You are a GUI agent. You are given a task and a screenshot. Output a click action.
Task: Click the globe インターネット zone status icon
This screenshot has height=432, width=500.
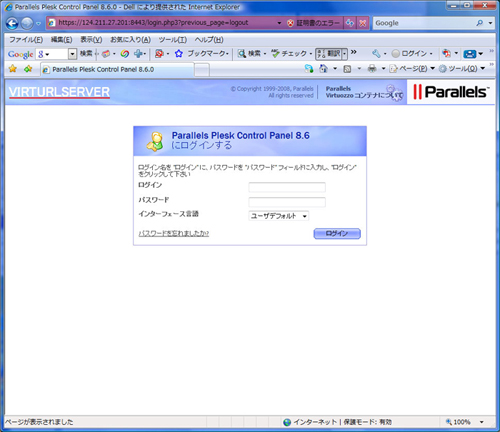tap(287, 422)
